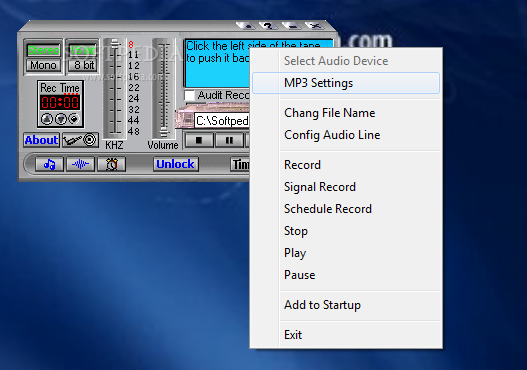Select Stereo channel mode
Image resolution: width=527 pixels, height=370 pixels.
pyautogui.click(x=44, y=50)
